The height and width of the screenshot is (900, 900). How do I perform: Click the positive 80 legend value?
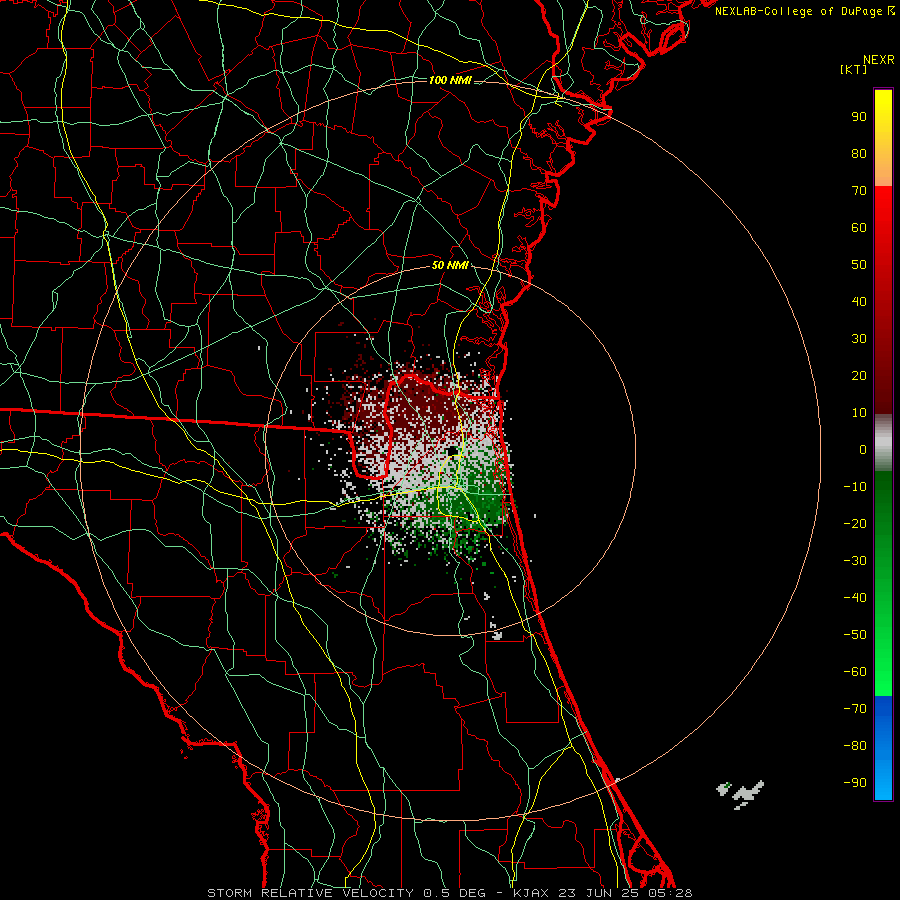[859, 154]
